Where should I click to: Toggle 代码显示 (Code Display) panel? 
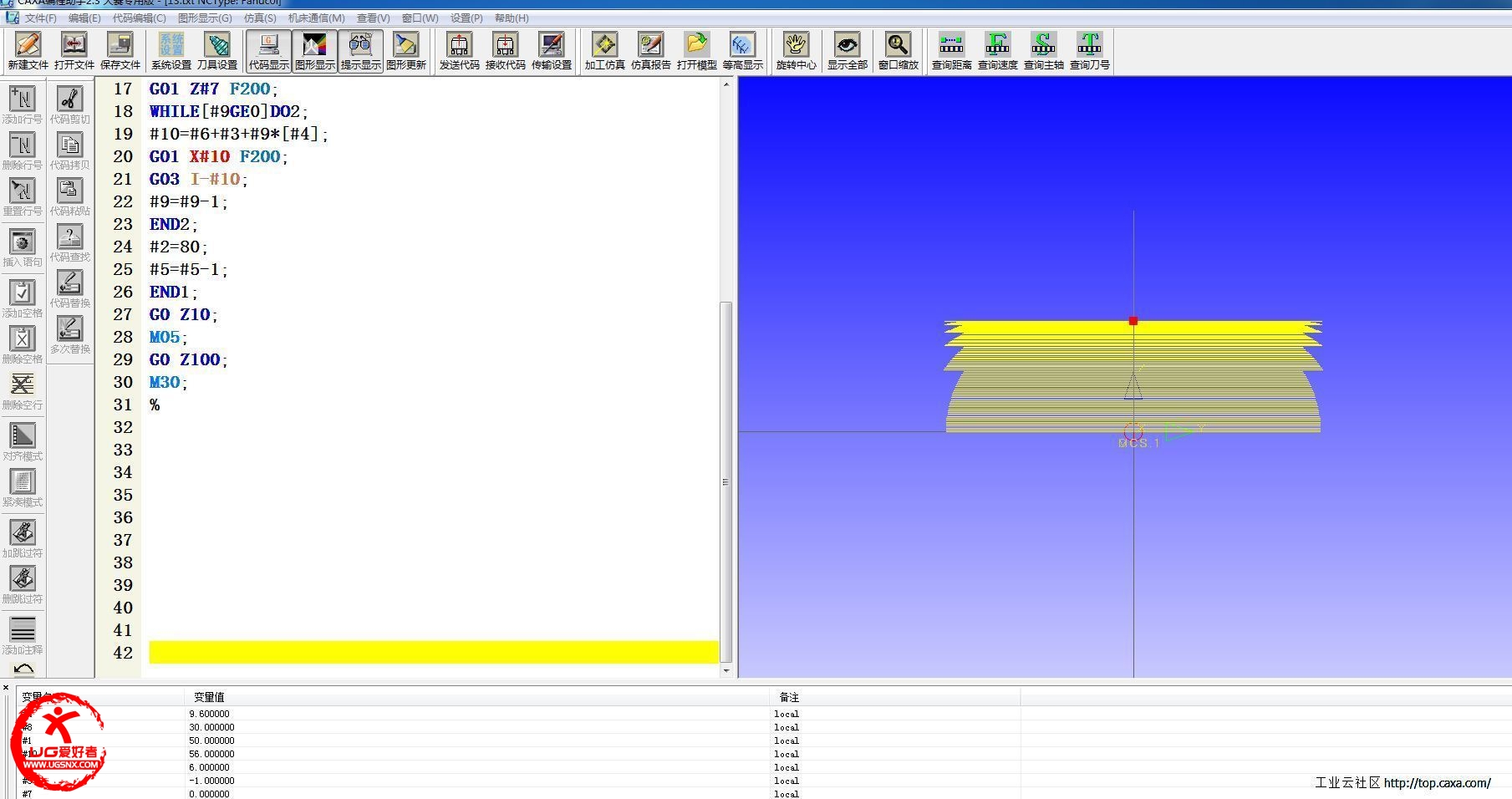[x=268, y=51]
